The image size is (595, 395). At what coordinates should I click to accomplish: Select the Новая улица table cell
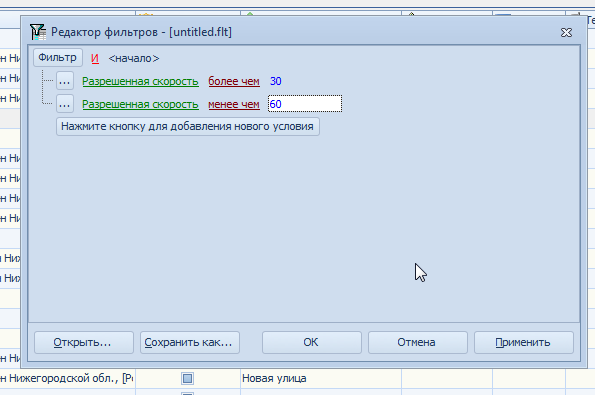[321, 378]
